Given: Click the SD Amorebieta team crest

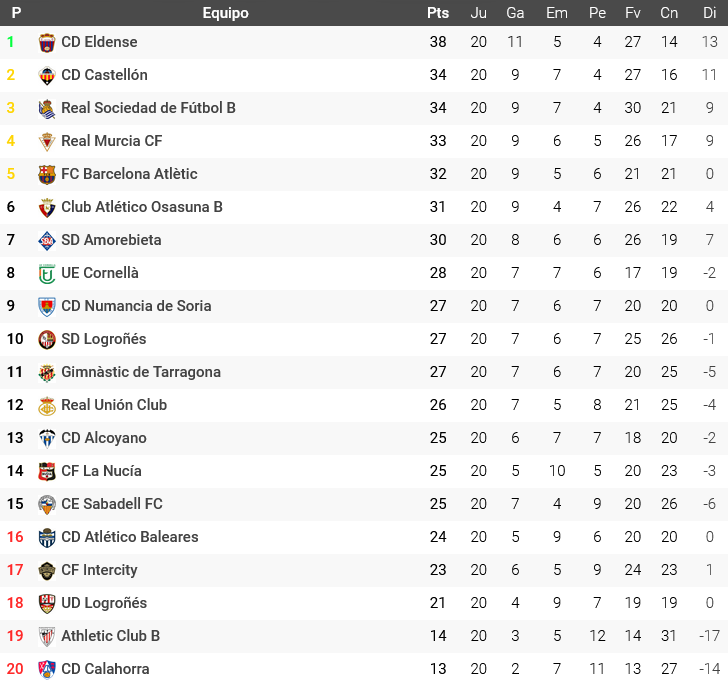Looking at the screenshot, I should (47, 240).
